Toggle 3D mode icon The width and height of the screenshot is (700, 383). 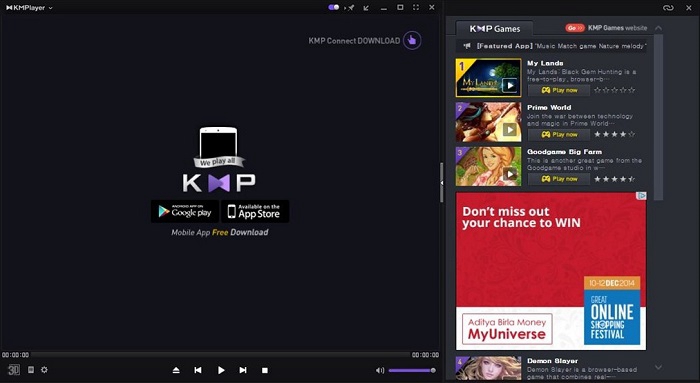pyautogui.click(x=14, y=370)
